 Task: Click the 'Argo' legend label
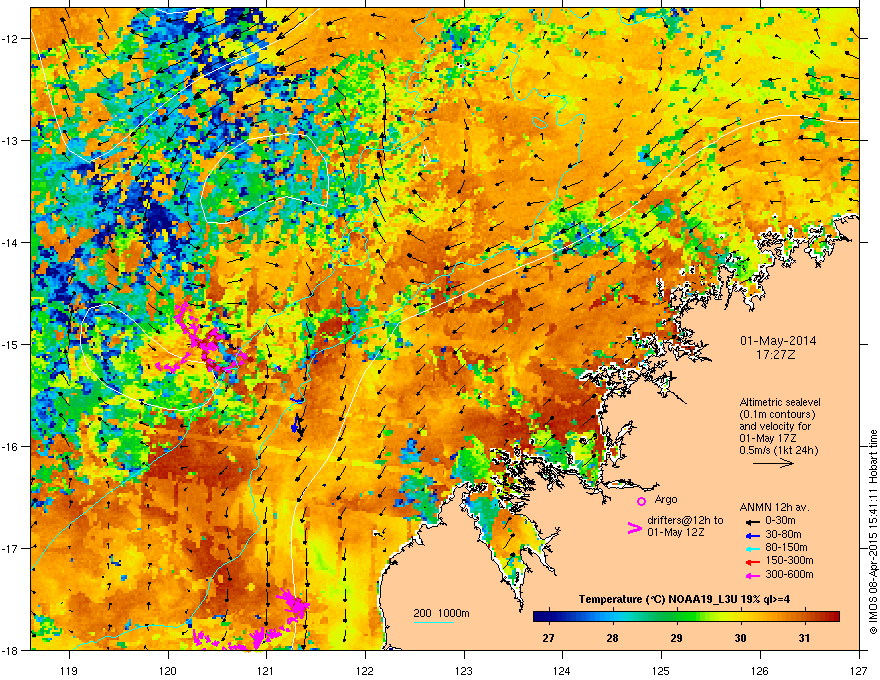coord(666,499)
